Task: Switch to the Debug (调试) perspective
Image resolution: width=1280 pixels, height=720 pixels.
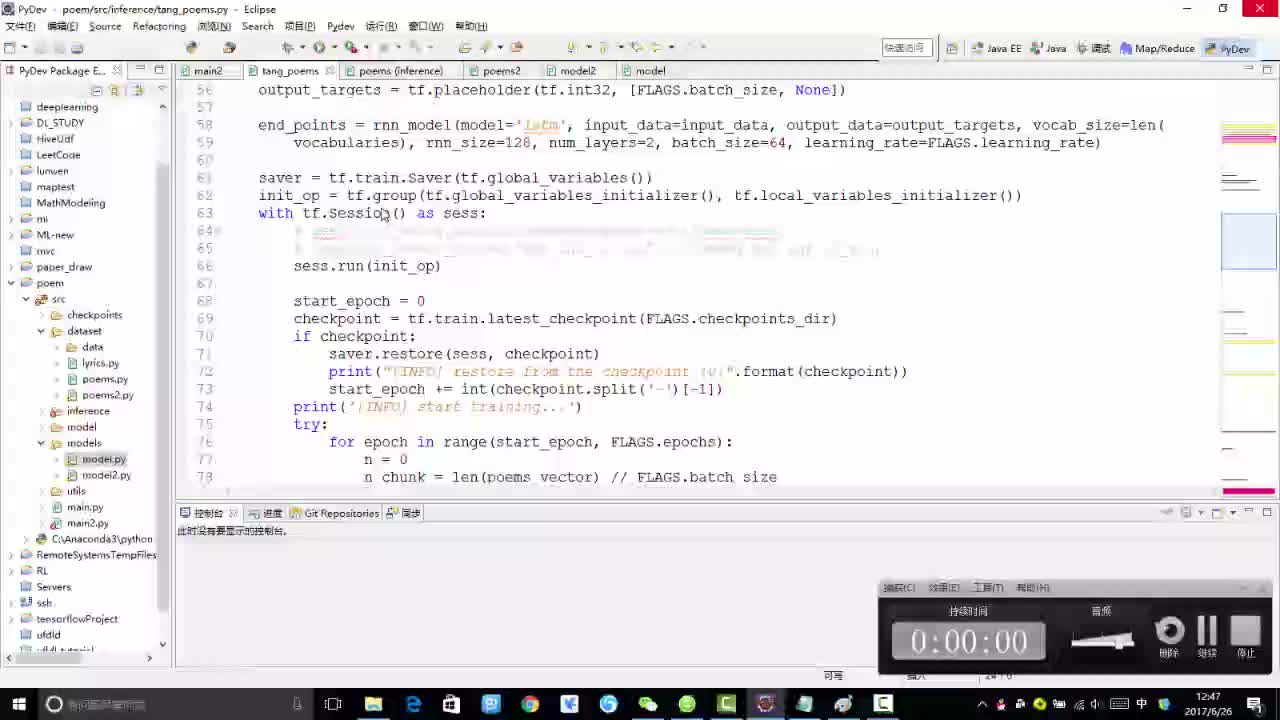Action: [1092, 48]
